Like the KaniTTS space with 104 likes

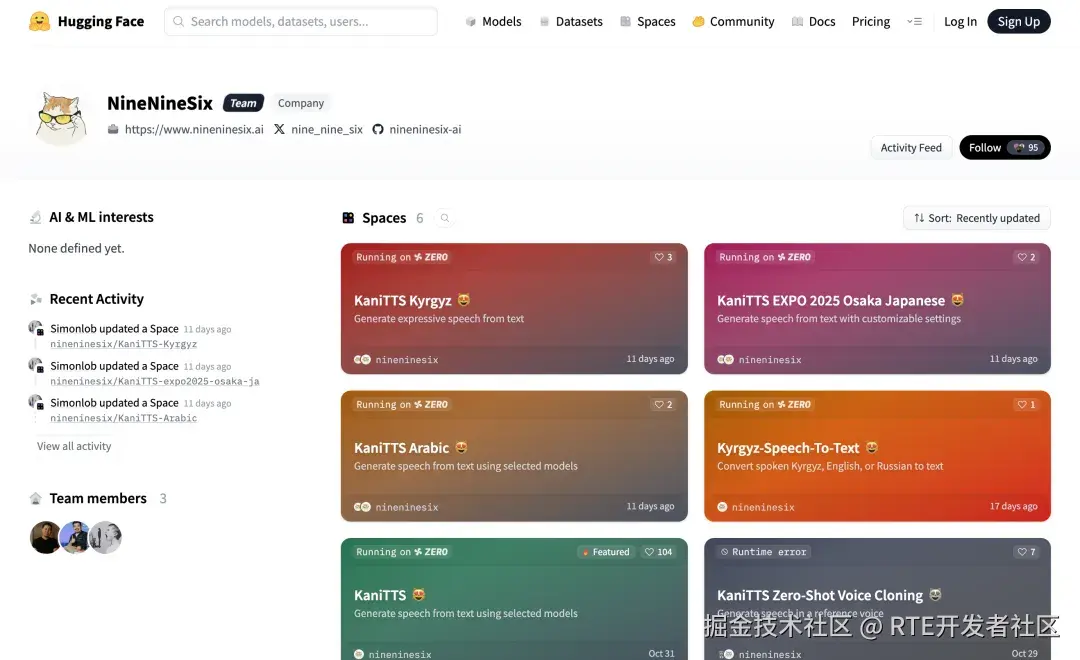click(x=658, y=552)
